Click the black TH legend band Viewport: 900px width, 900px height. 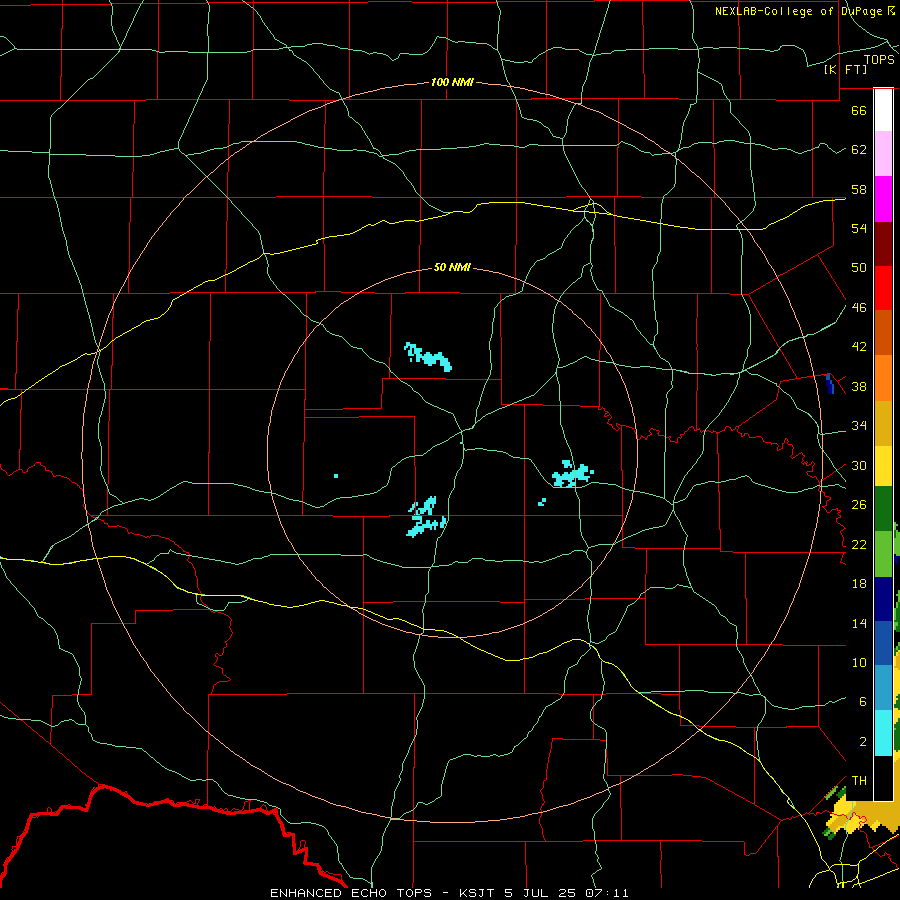883,778
